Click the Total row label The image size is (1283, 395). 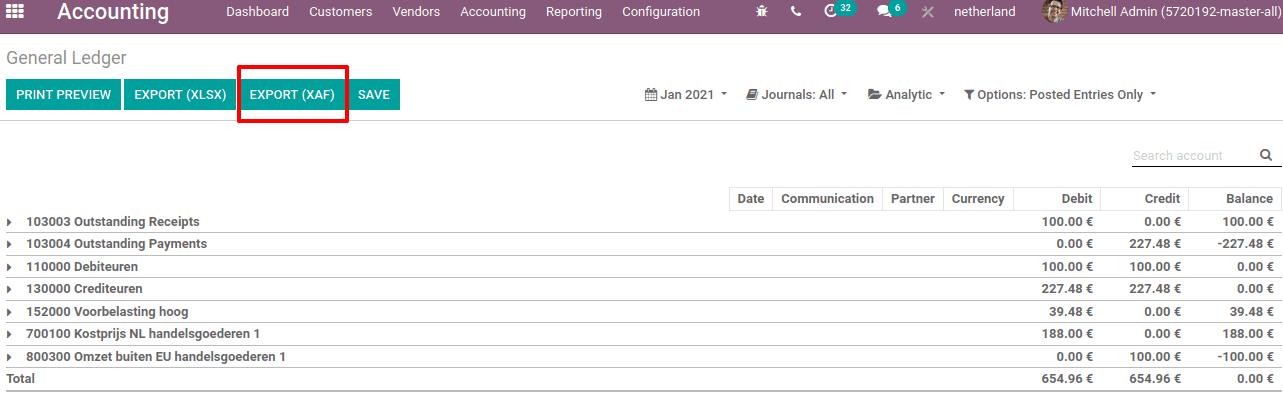click(20, 379)
